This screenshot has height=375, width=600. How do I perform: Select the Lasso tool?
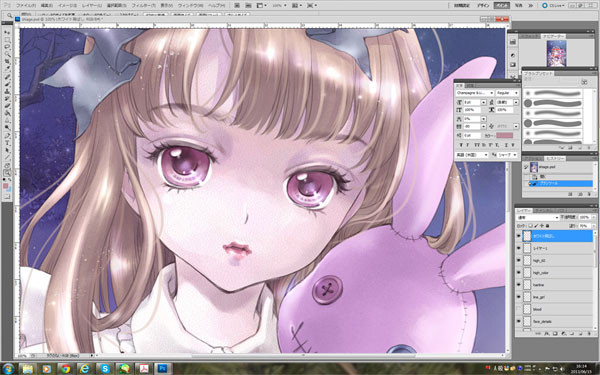[7, 46]
